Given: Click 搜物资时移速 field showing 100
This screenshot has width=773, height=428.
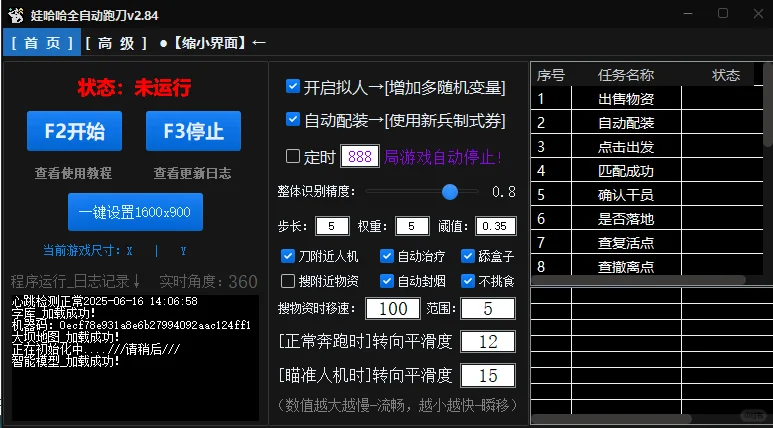Looking at the screenshot, I should 393,309.
